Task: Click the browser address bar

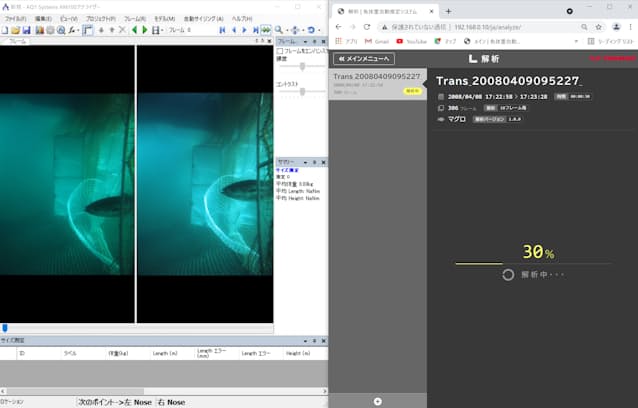Action: click(480, 27)
